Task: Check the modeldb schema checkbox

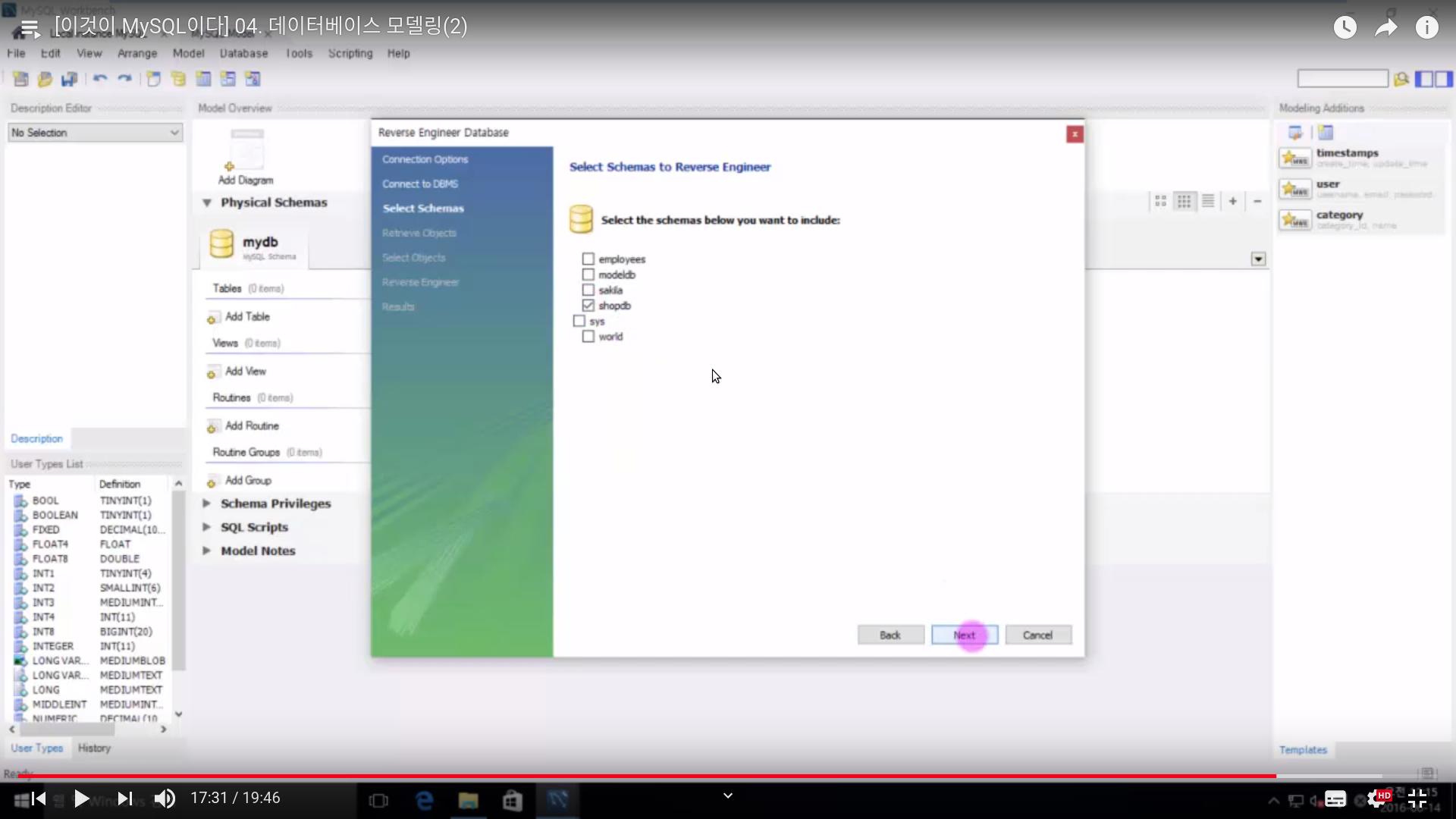Action: [588, 275]
